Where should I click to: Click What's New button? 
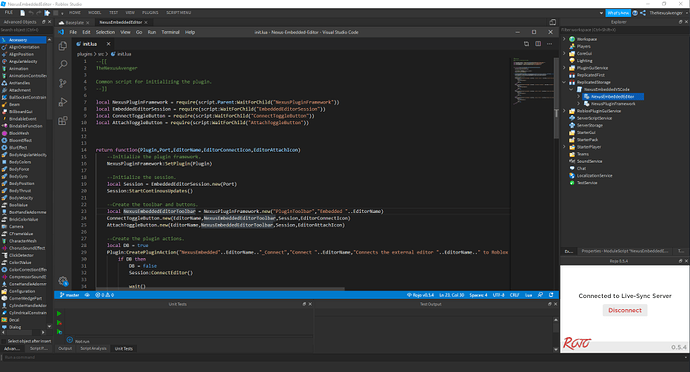coord(618,13)
